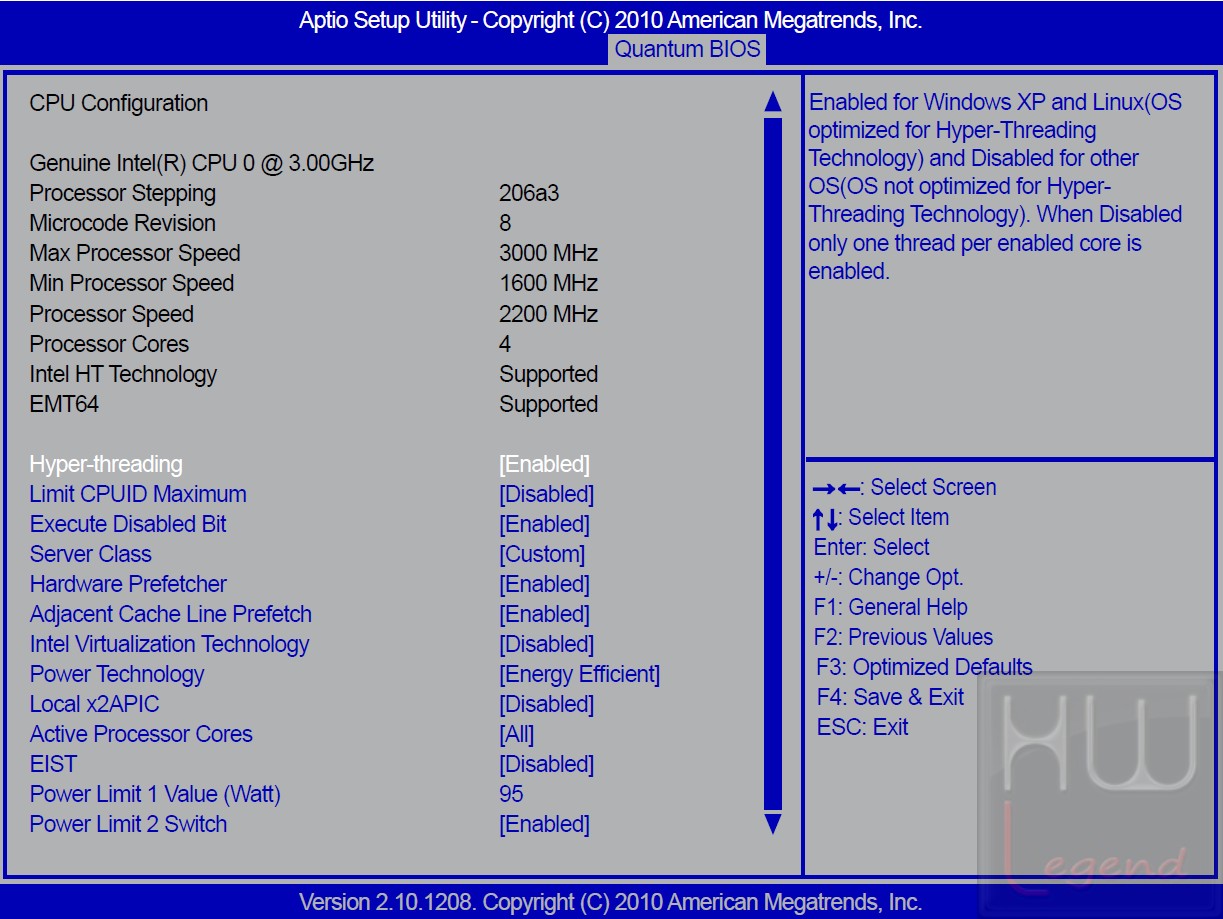Screen dimensions: 1223x919
Task: Select the Hardware Prefetcher setting label
Action: (x=128, y=584)
